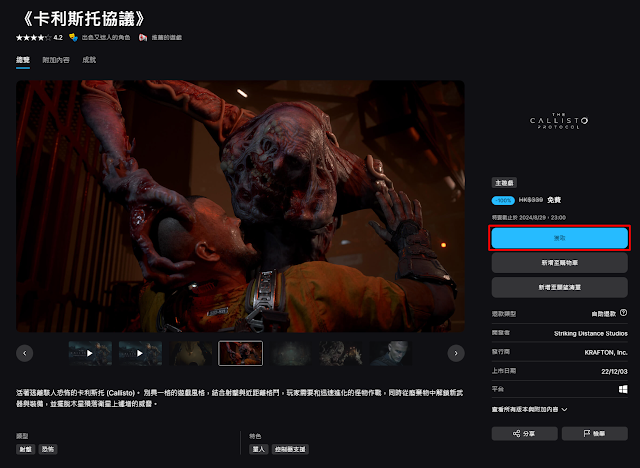Click the 控制器支援 controller support tag
This screenshot has width=640, height=468.
coord(290,449)
